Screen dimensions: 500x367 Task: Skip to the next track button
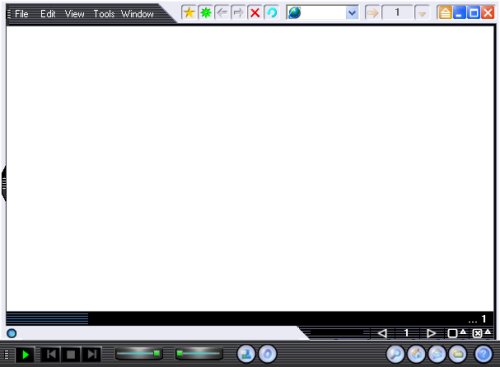[91, 354]
